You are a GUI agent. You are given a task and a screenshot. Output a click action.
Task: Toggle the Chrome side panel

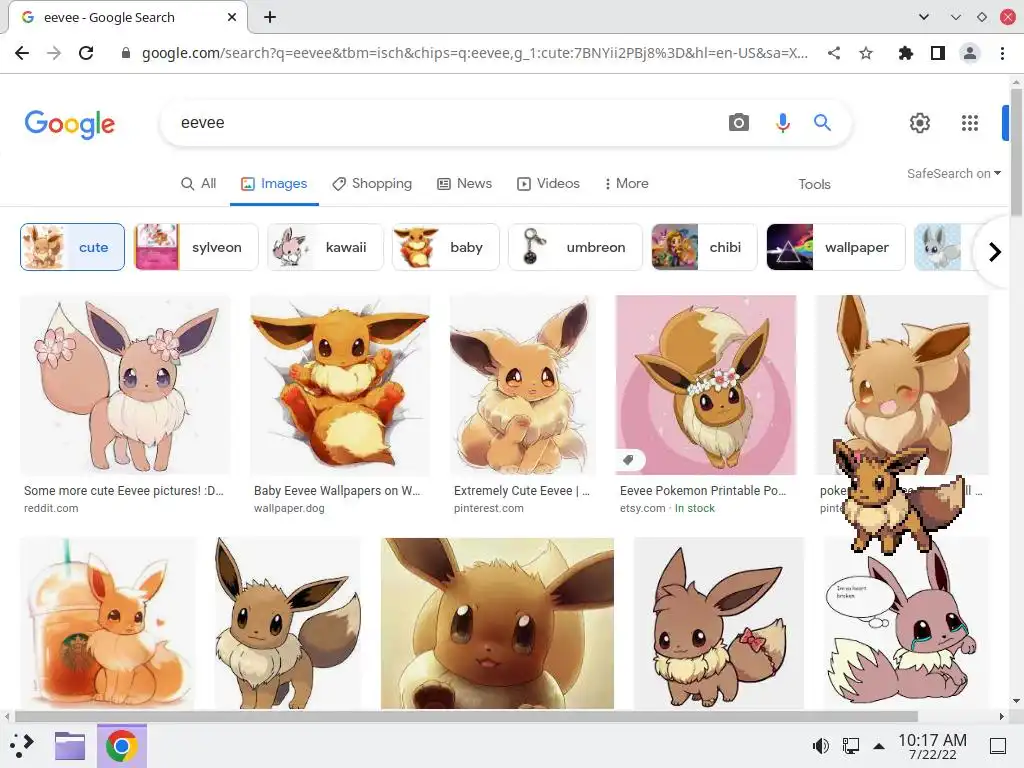click(938, 53)
